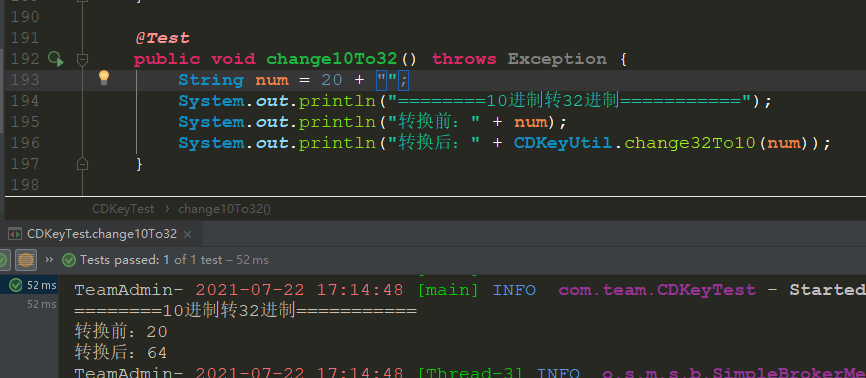Click 'System' on line 196

point(211,143)
